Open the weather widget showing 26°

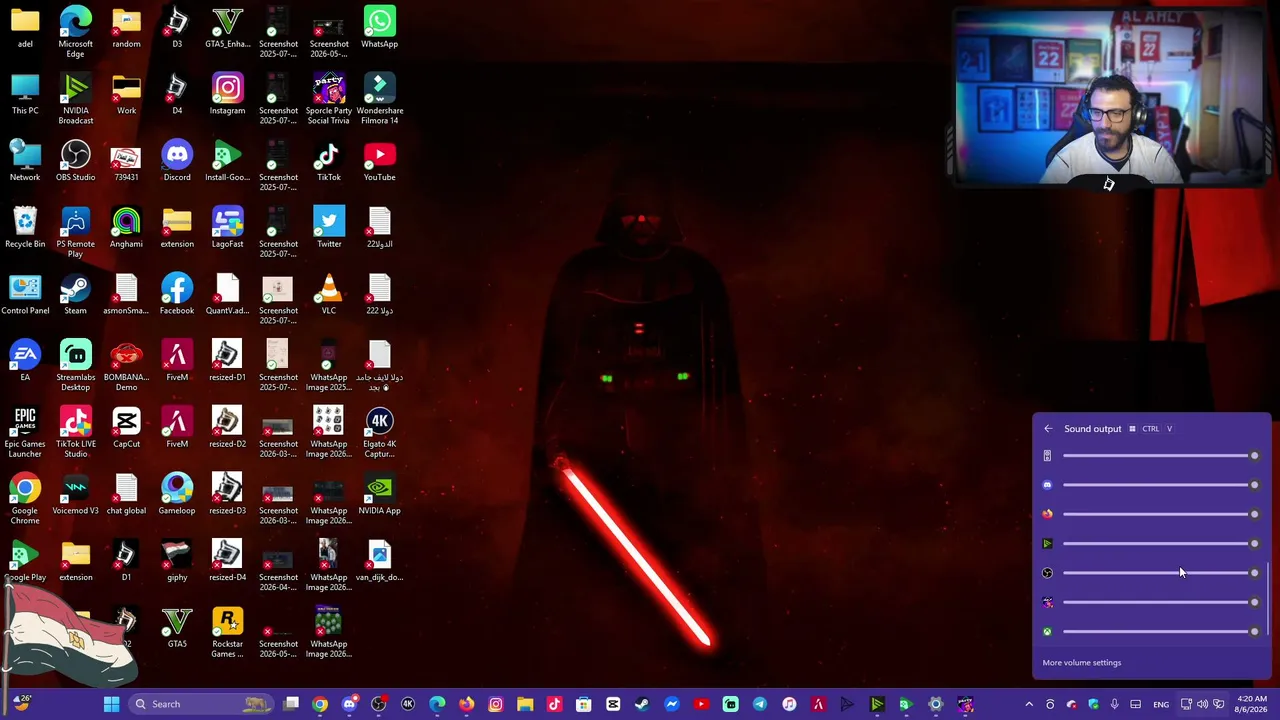click(x=21, y=703)
